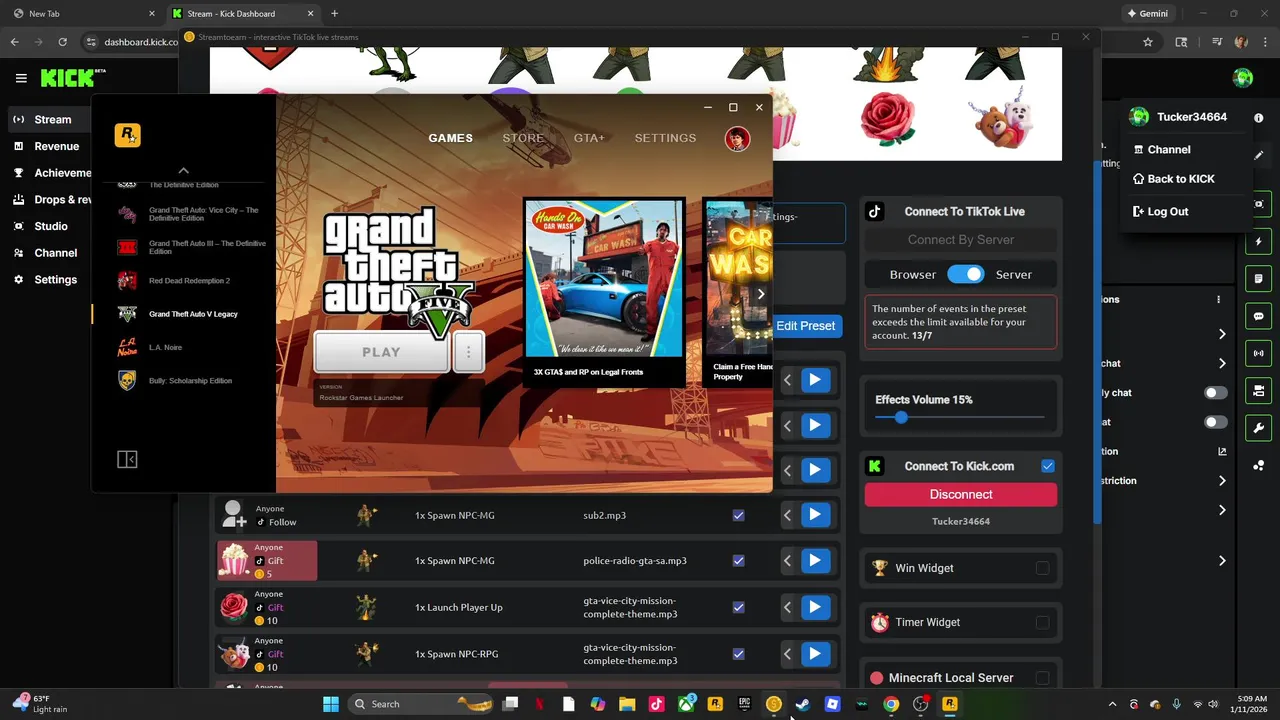Viewport: 1280px width, 720px height.
Task: Click the PLAY button for GTA V
Action: point(381,352)
